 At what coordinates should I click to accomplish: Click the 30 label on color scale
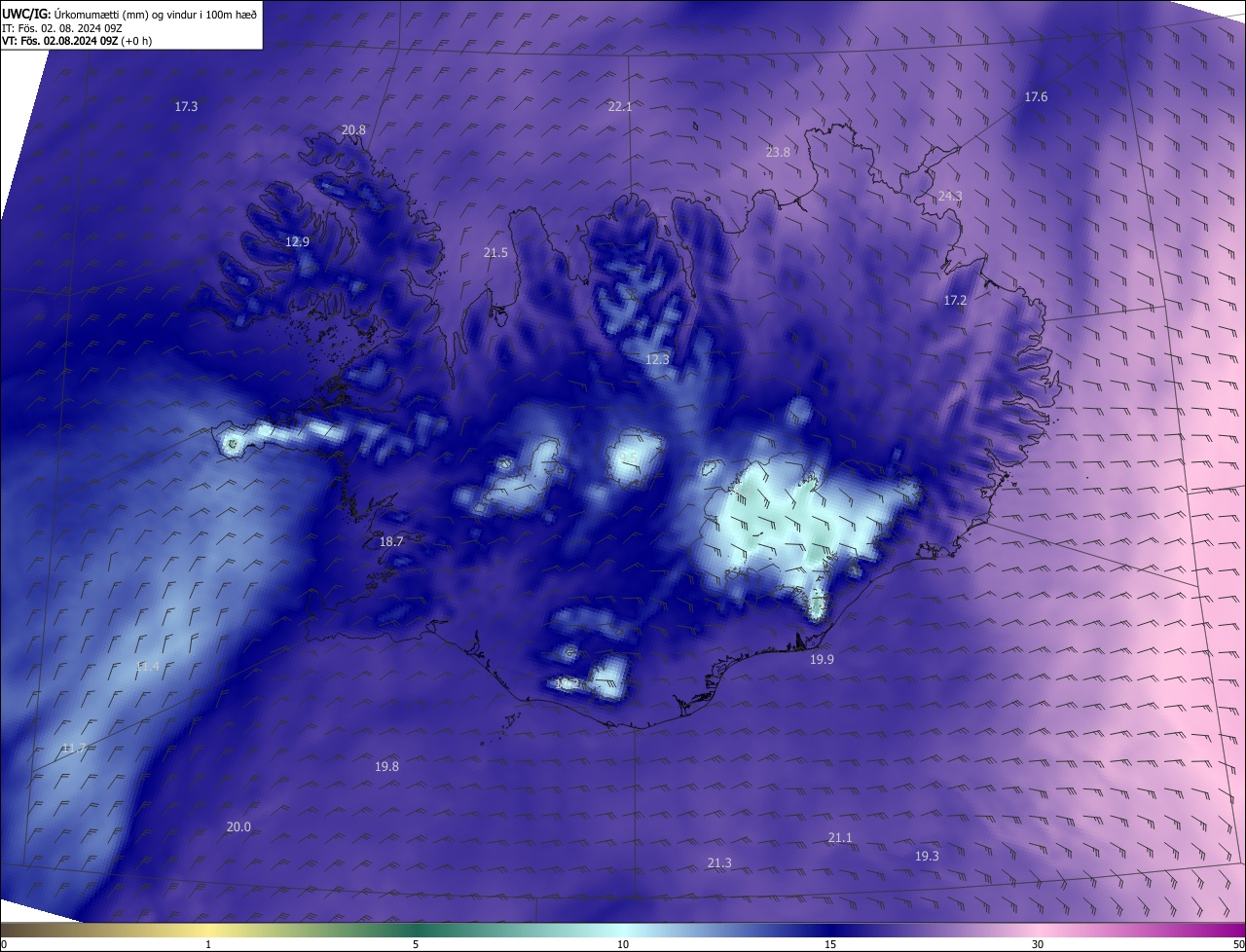tap(1038, 944)
